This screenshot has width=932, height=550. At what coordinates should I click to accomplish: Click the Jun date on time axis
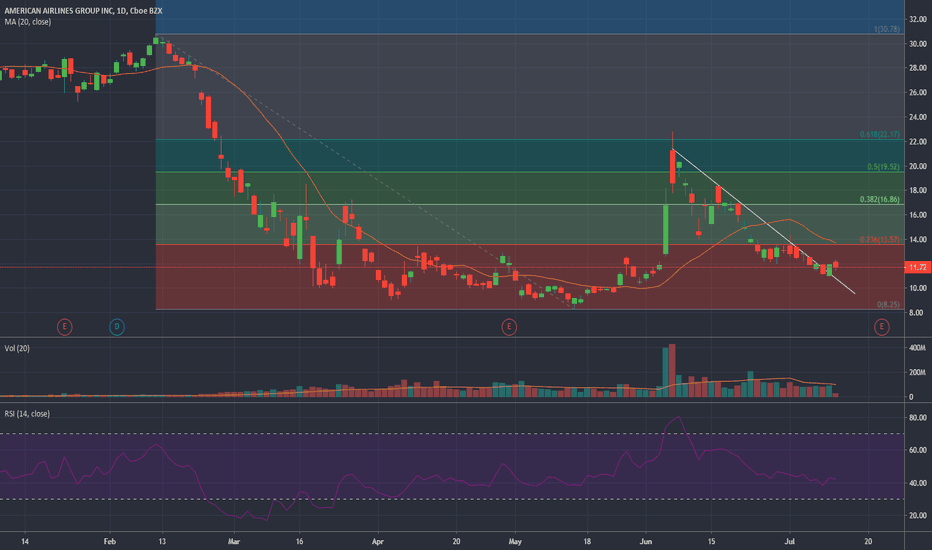pos(646,542)
